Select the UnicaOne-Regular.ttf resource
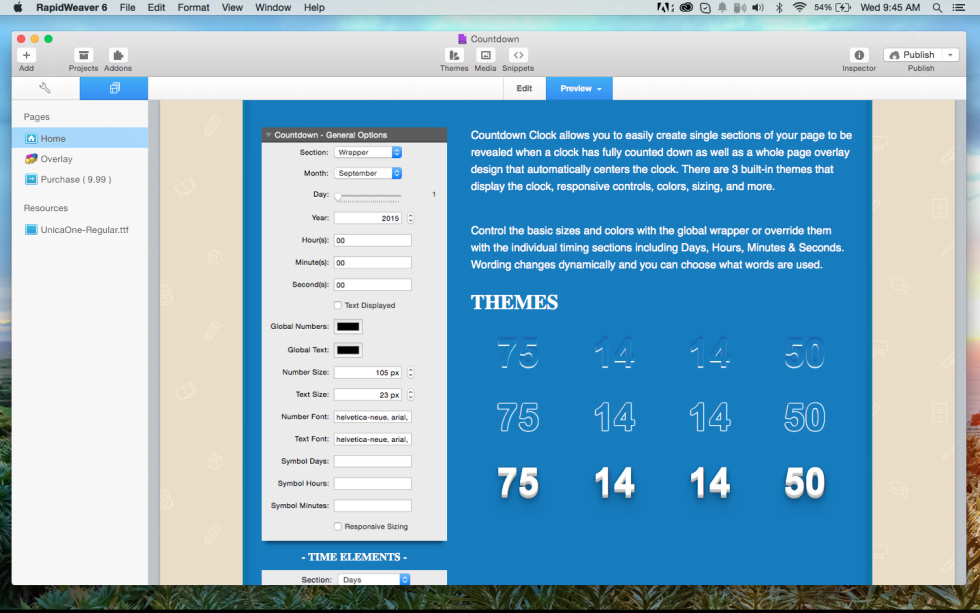Viewport: 980px width, 613px height. pos(80,229)
